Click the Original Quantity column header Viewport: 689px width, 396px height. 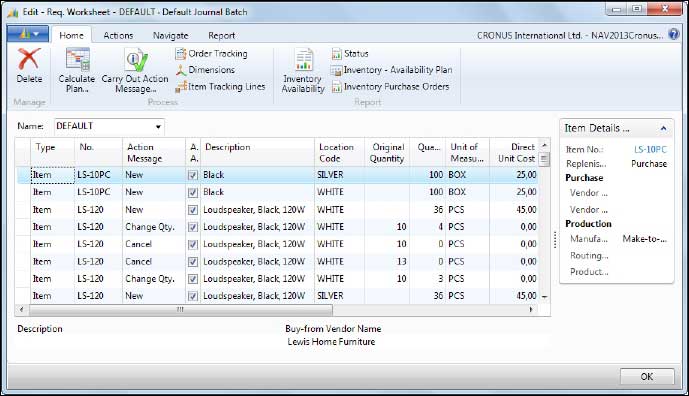pos(387,153)
